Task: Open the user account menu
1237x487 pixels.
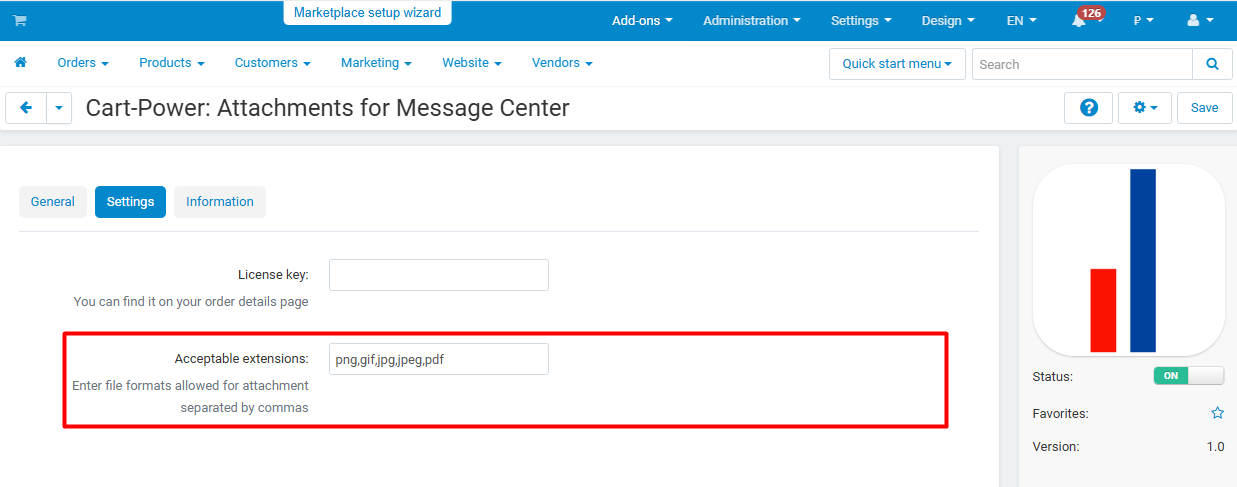Action: coord(1200,20)
